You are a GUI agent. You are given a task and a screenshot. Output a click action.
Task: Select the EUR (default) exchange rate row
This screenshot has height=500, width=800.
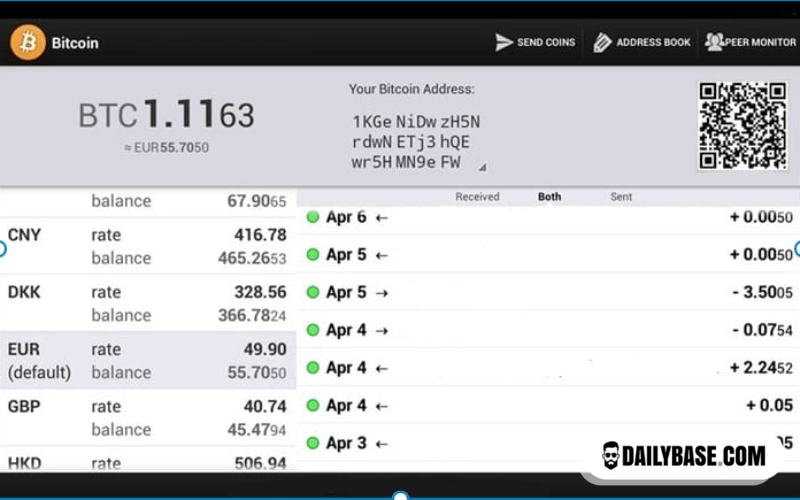(148, 361)
